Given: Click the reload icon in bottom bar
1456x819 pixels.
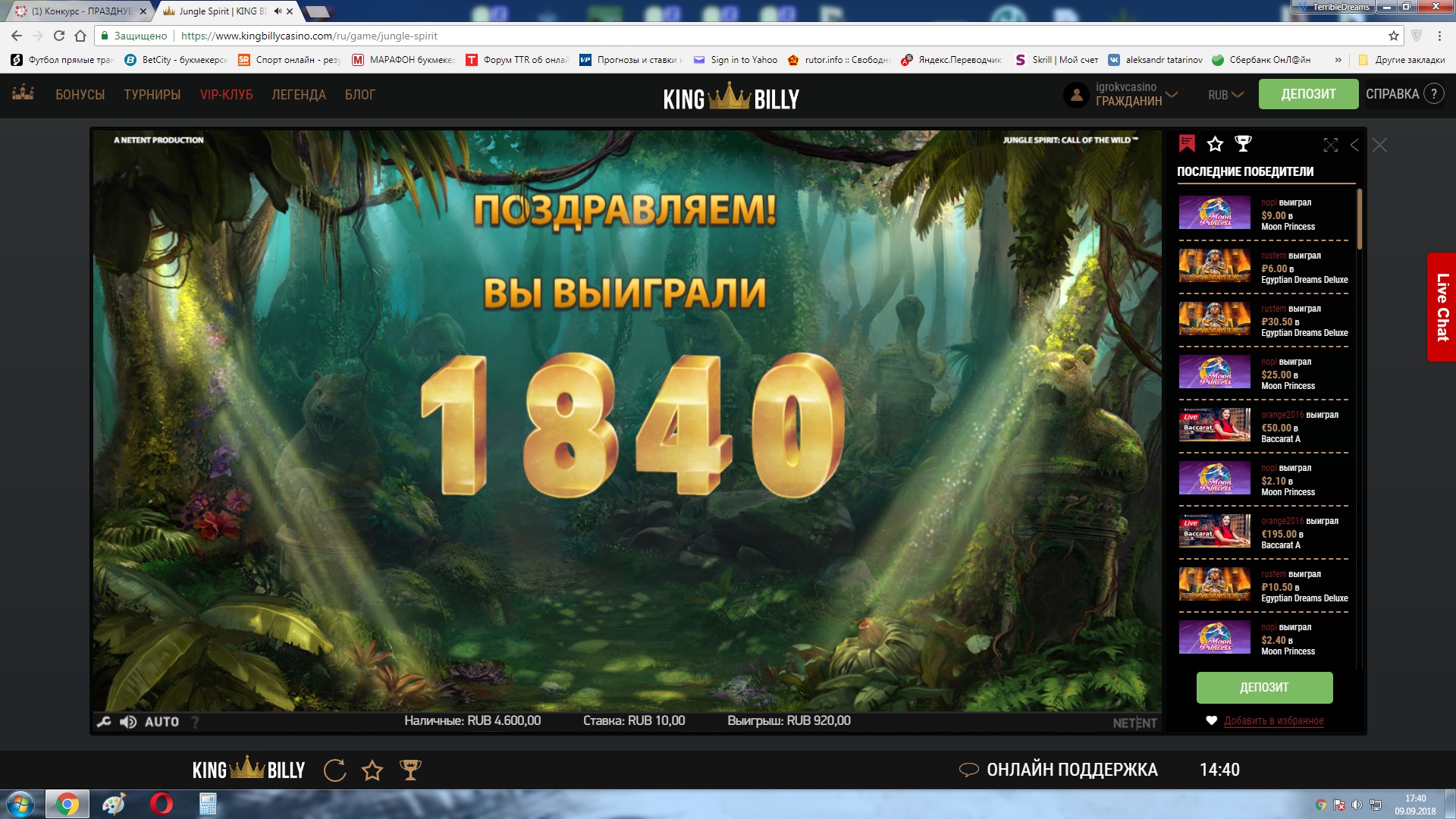Looking at the screenshot, I should click(334, 770).
